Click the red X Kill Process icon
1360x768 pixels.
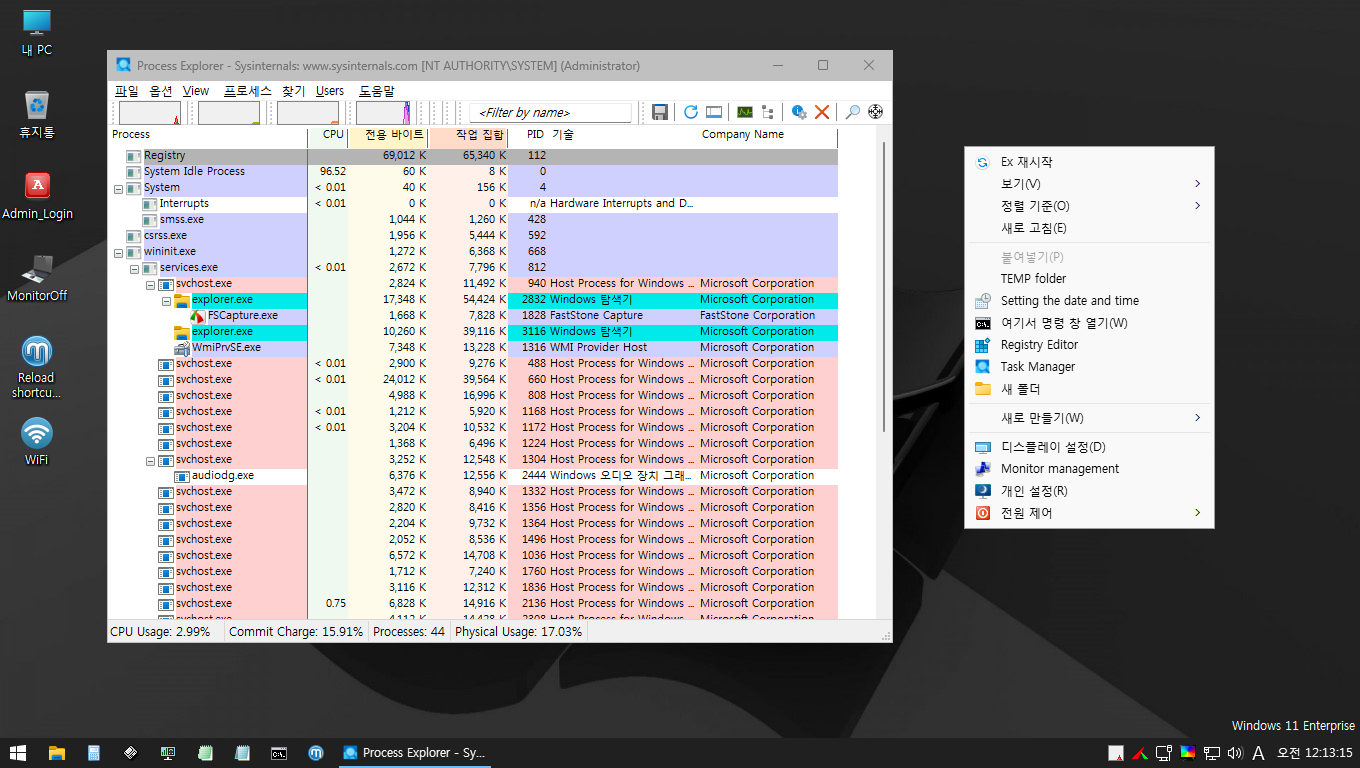pyautogui.click(x=822, y=112)
